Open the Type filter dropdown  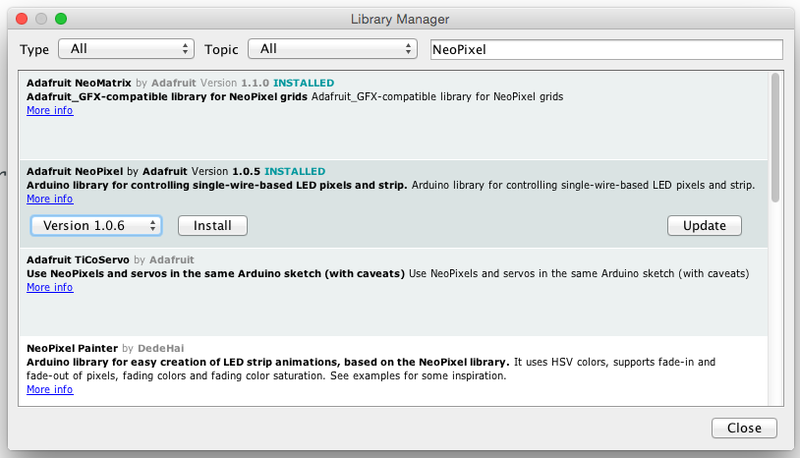(126, 49)
